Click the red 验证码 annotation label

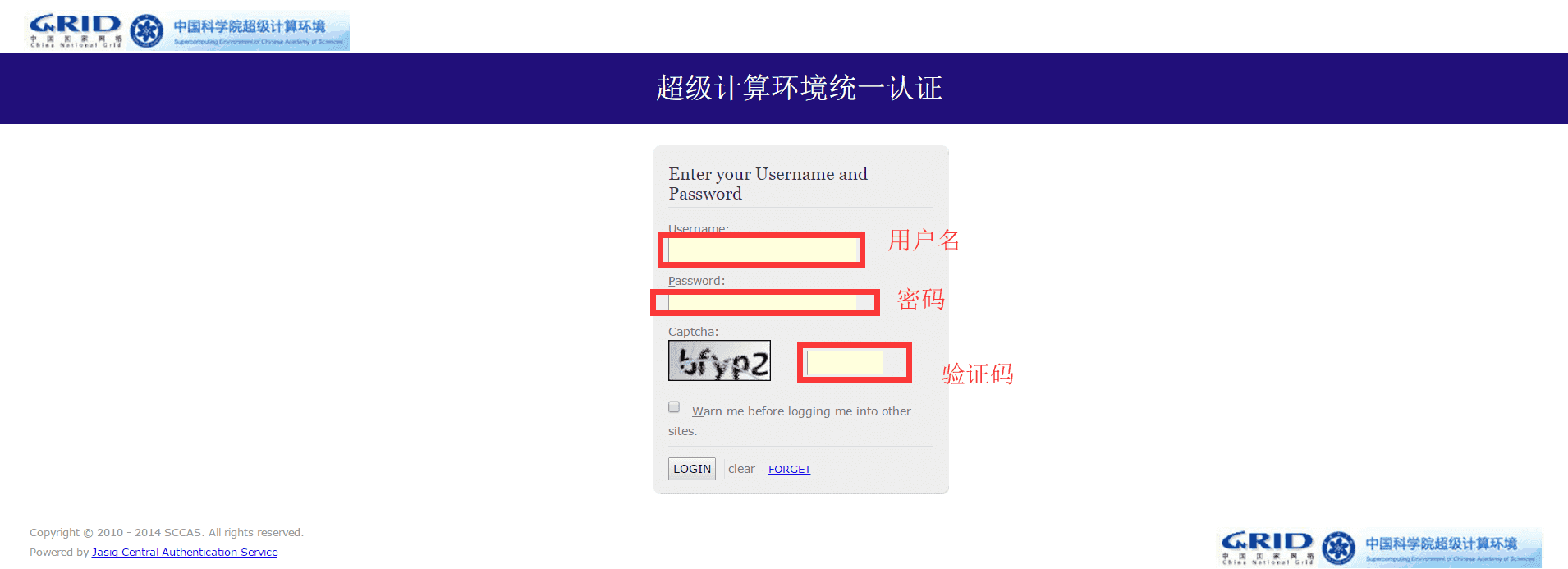point(977,374)
